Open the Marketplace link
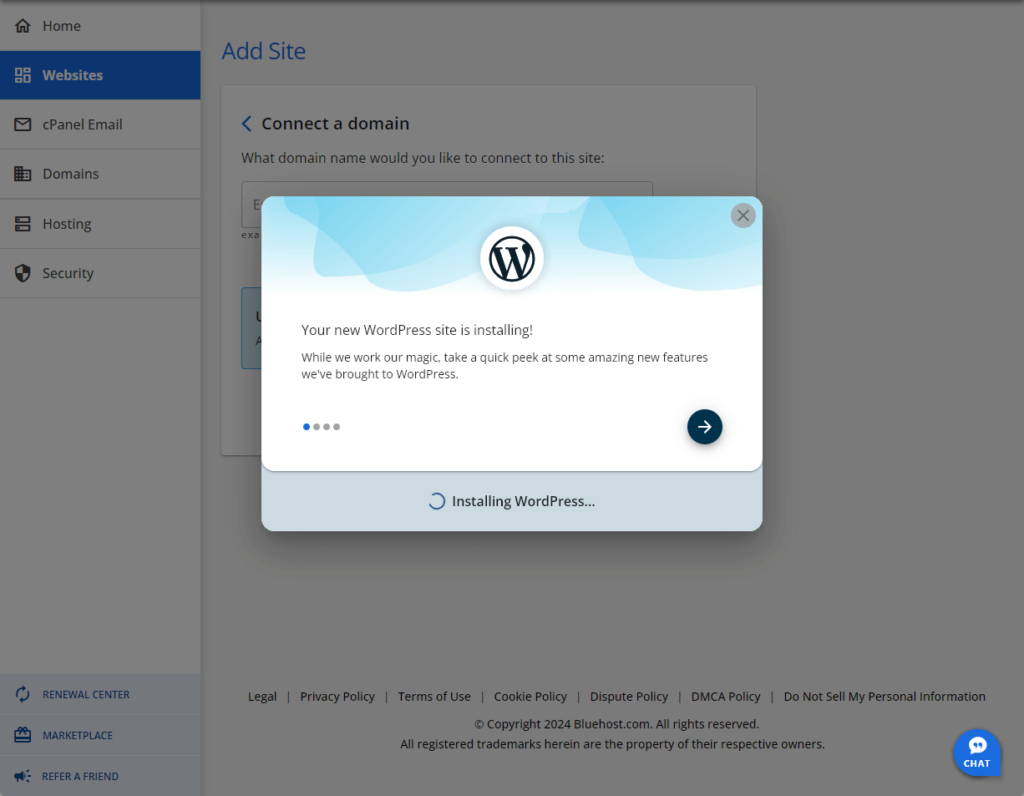This screenshot has height=796, width=1024. point(100,735)
